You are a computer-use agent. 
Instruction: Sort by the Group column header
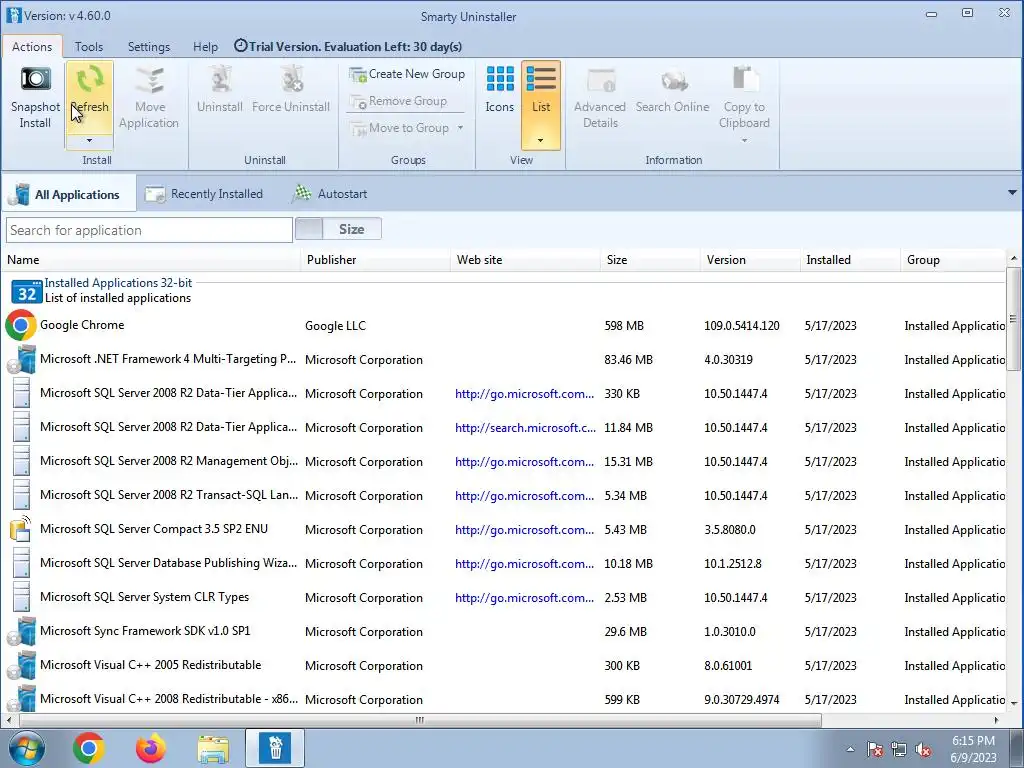[953, 260]
